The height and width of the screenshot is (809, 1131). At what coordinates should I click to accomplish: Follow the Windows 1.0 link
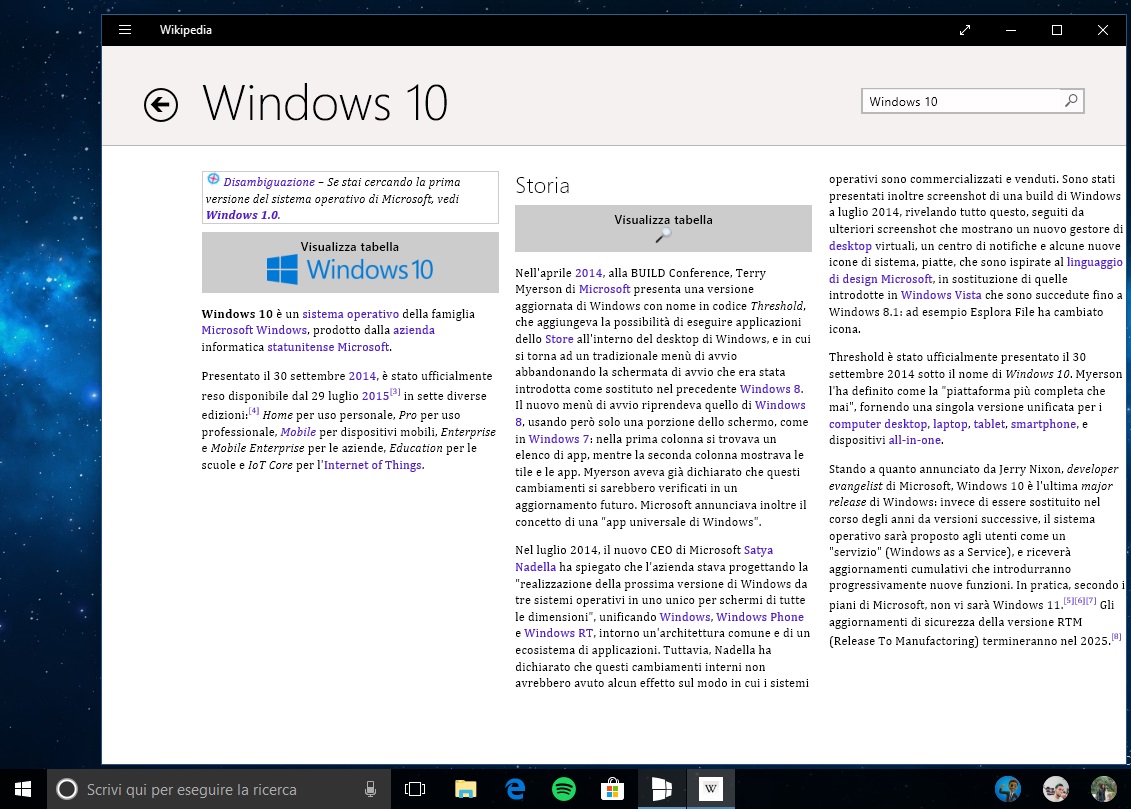[242, 215]
